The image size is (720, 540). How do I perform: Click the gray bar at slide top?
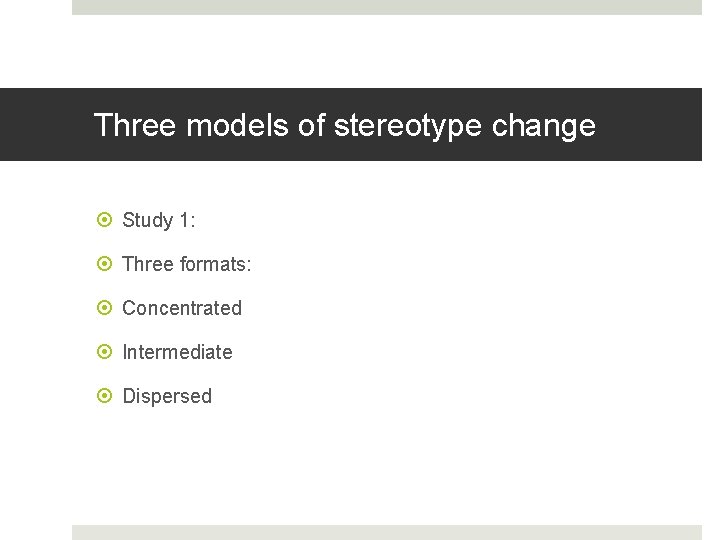point(387,7)
